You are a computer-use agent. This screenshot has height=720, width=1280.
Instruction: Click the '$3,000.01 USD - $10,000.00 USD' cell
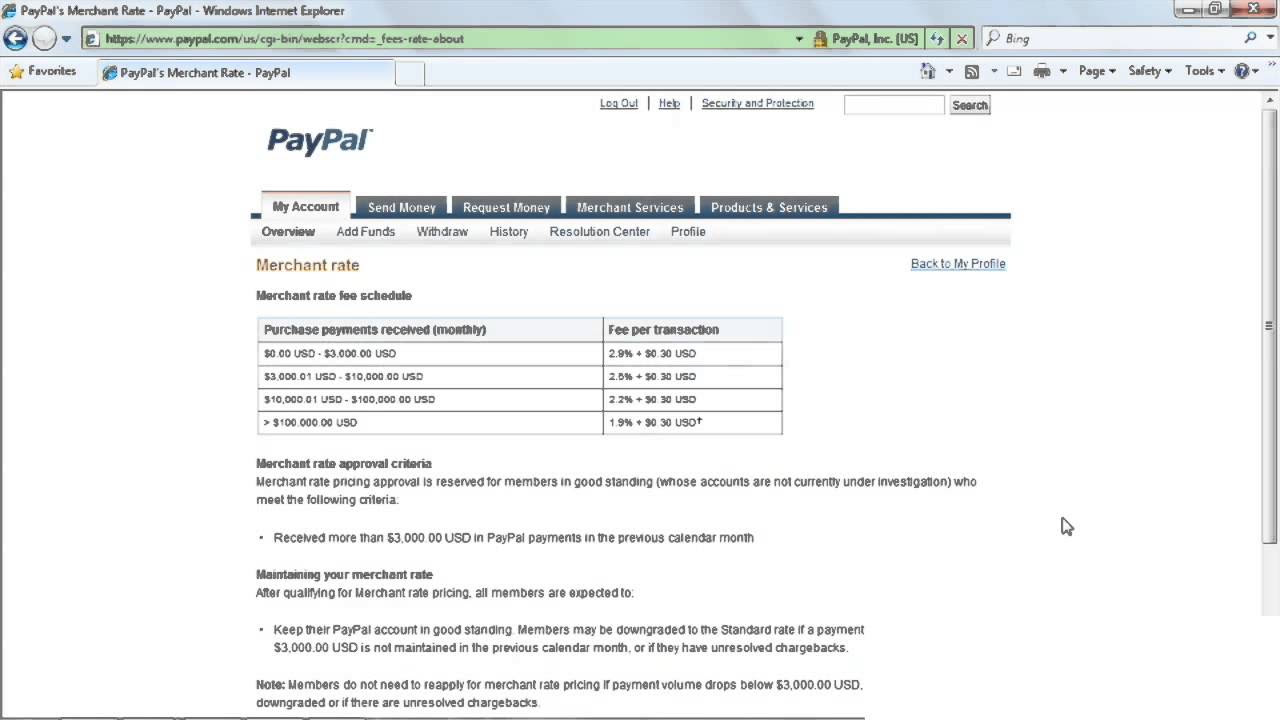pyautogui.click(x=430, y=377)
